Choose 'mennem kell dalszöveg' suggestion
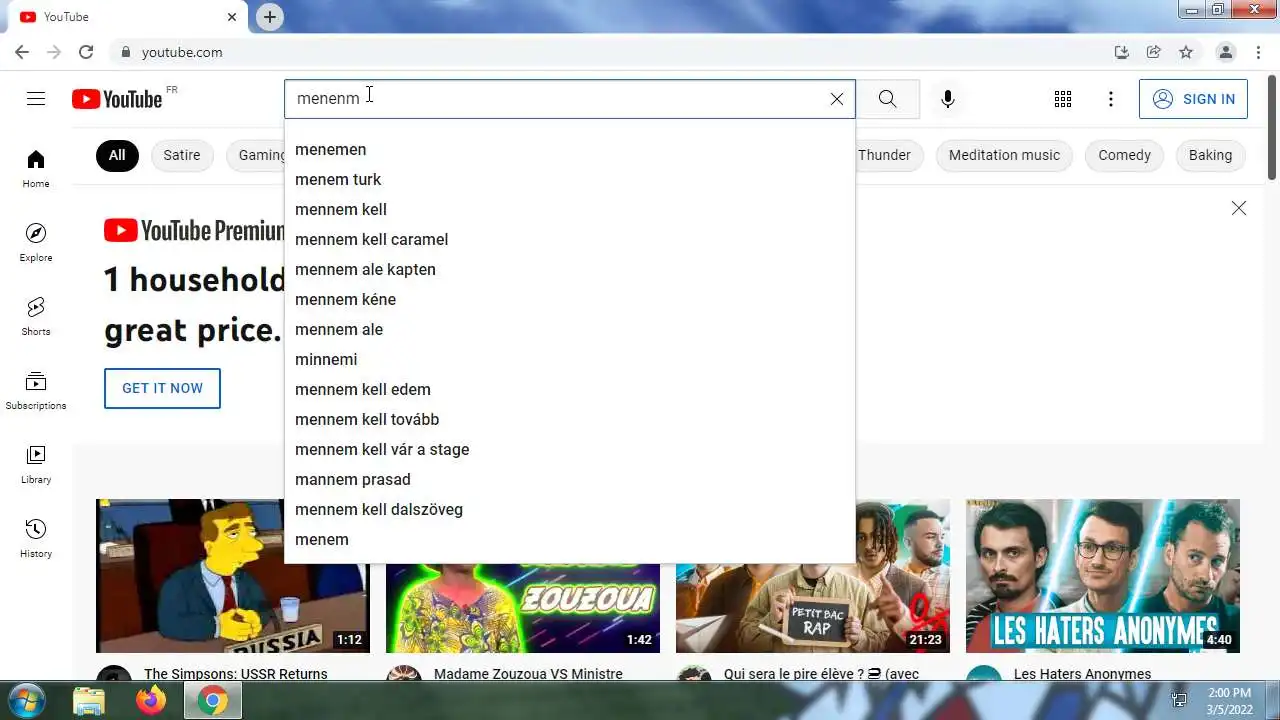 point(570,509)
